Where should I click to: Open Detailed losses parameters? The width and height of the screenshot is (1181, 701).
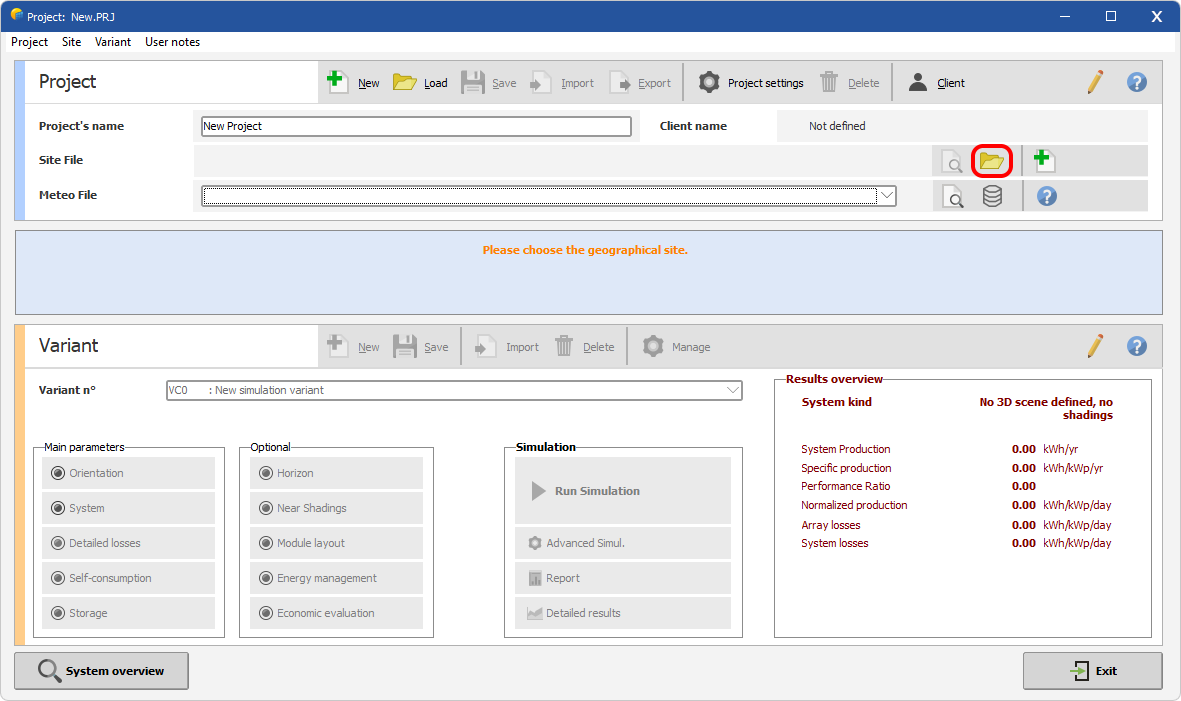pyautogui.click(x=129, y=543)
